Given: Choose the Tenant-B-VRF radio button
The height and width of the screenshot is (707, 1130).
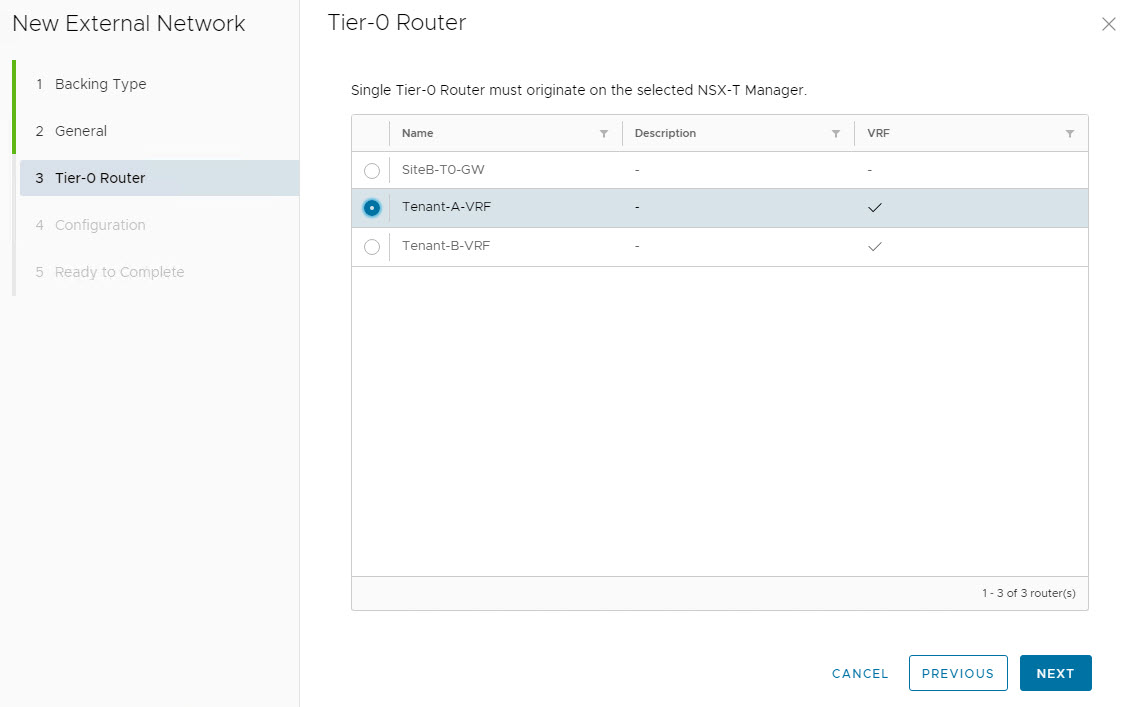Looking at the screenshot, I should click(x=372, y=247).
